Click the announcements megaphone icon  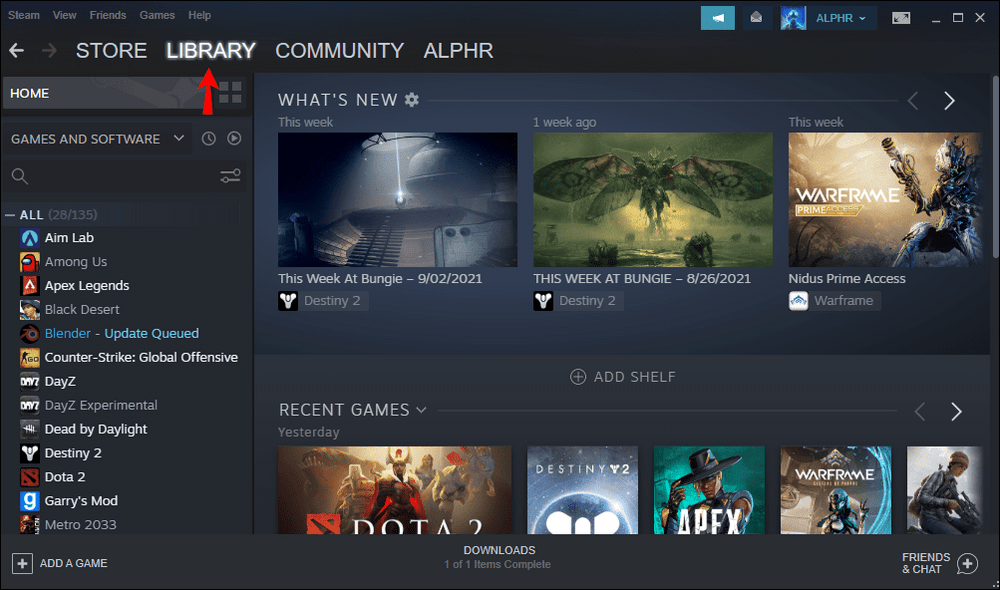tap(717, 17)
